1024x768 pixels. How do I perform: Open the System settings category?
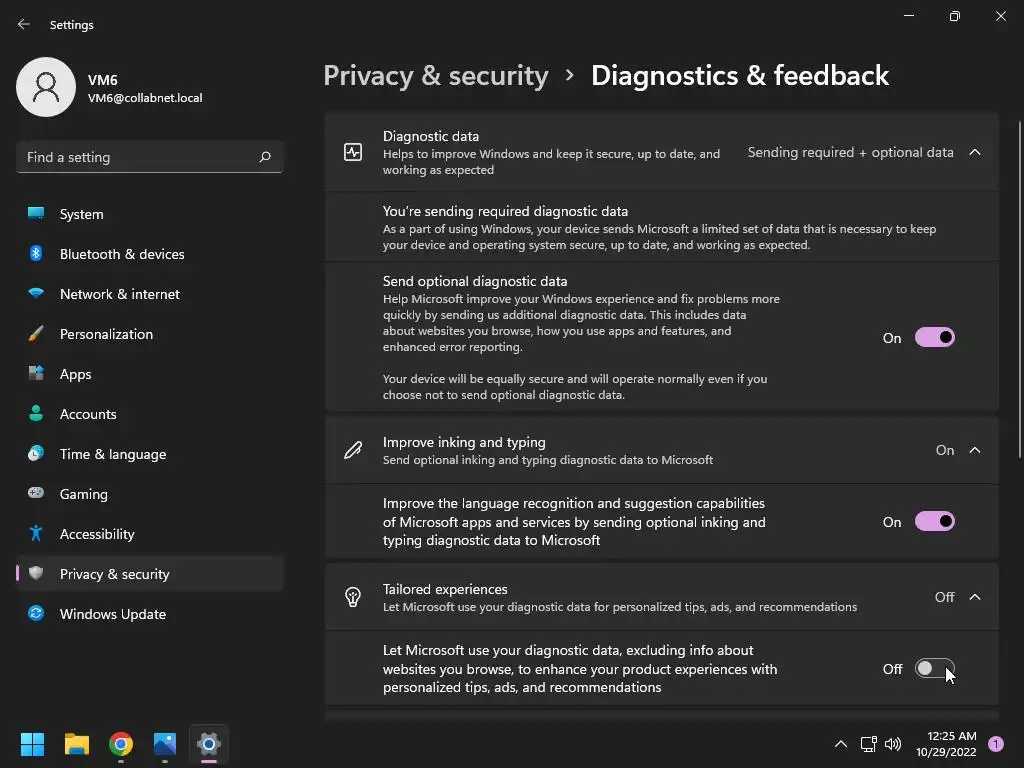(x=150, y=214)
